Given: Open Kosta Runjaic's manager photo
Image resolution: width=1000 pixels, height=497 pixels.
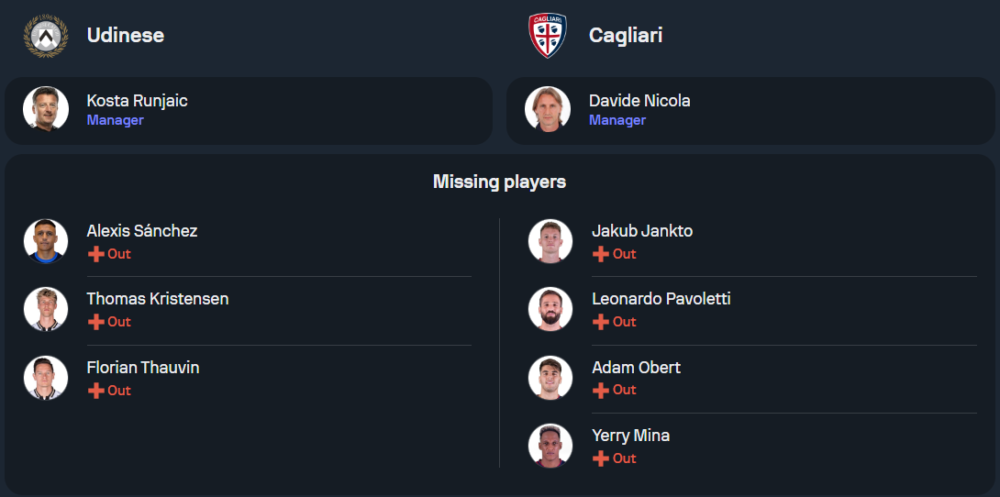Looking at the screenshot, I should click(x=46, y=109).
